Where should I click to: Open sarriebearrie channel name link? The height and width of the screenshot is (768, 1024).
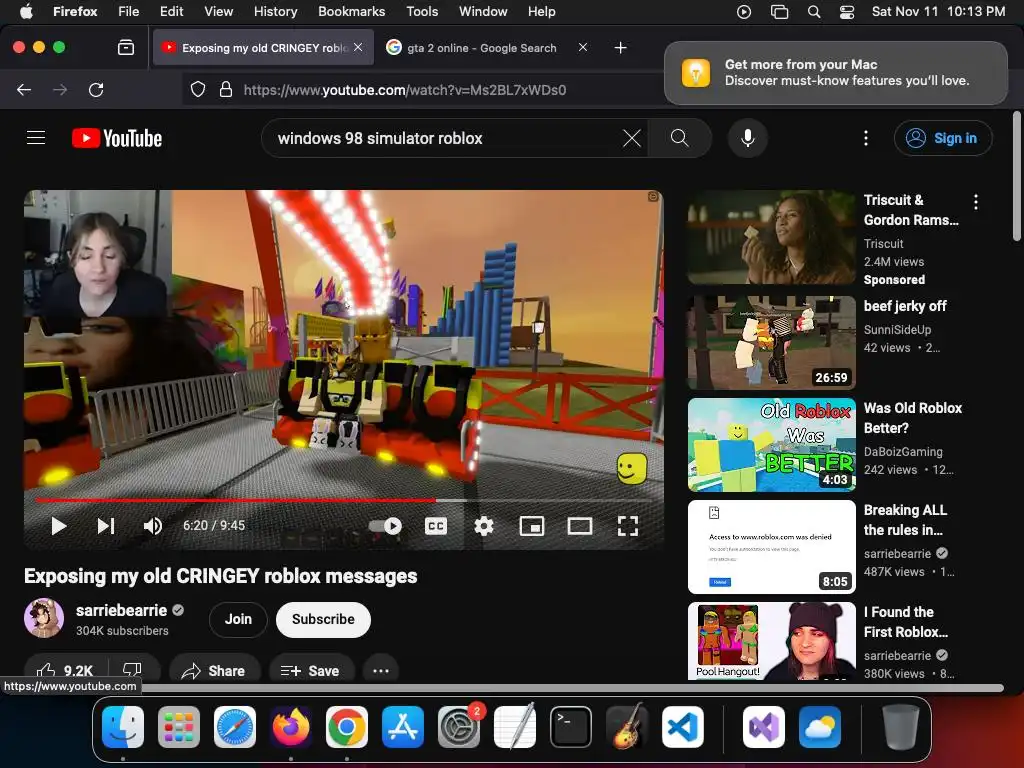121,610
